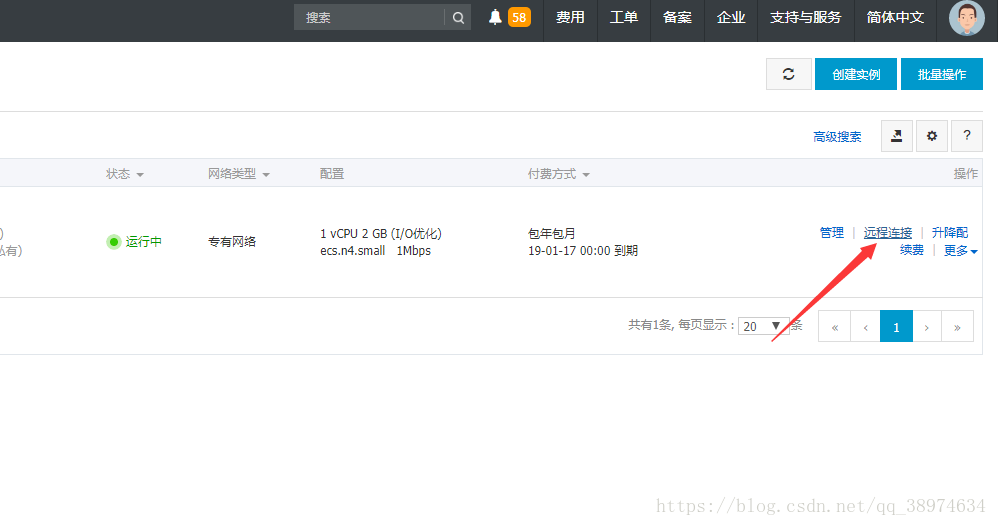Select page 1
Image resolution: width=998 pixels, height=526 pixels.
pos(896,326)
